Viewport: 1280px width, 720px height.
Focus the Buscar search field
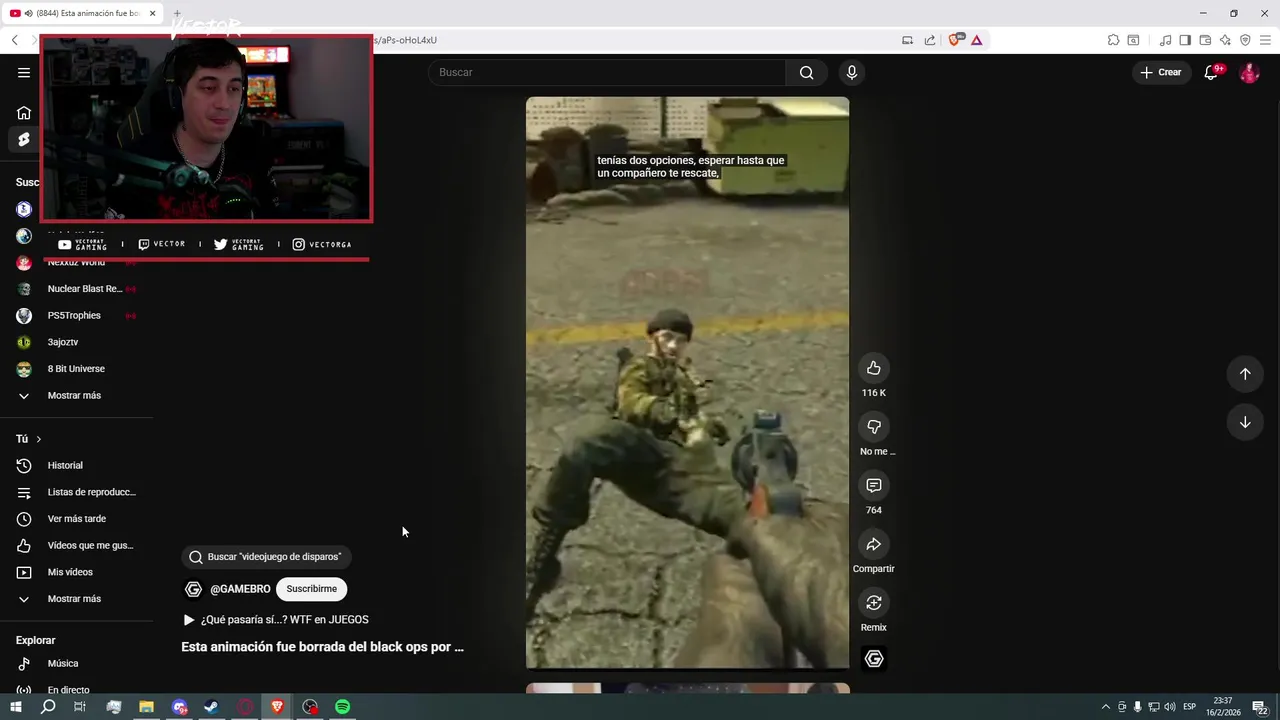607,72
